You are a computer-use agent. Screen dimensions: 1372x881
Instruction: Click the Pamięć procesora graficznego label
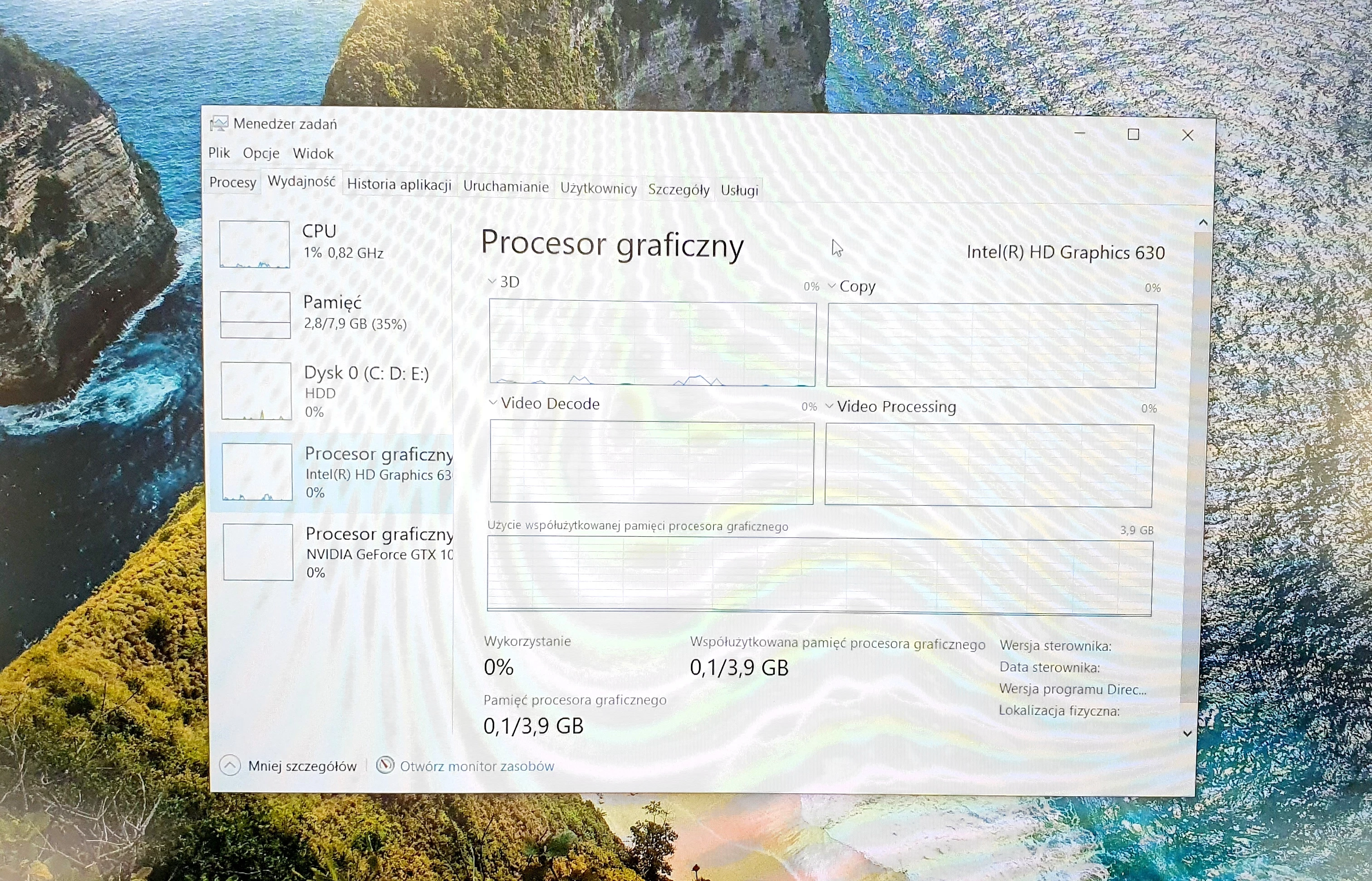pyautogui.click(x=575, y=700)
